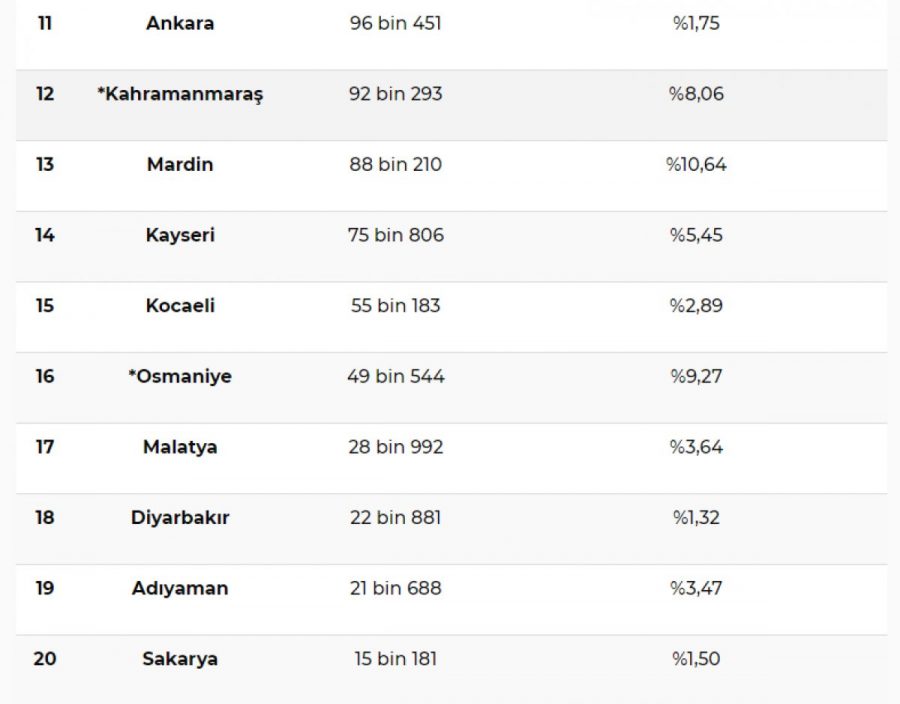Click the %10,64 percentage for Mardin
This screenshot has width=900, height=704.
point(696,165)
